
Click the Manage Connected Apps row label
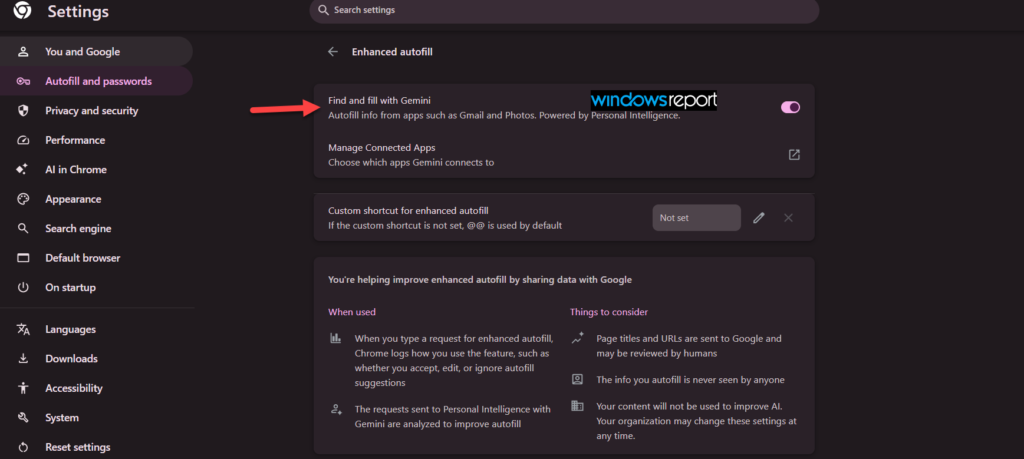coord(381,148)
